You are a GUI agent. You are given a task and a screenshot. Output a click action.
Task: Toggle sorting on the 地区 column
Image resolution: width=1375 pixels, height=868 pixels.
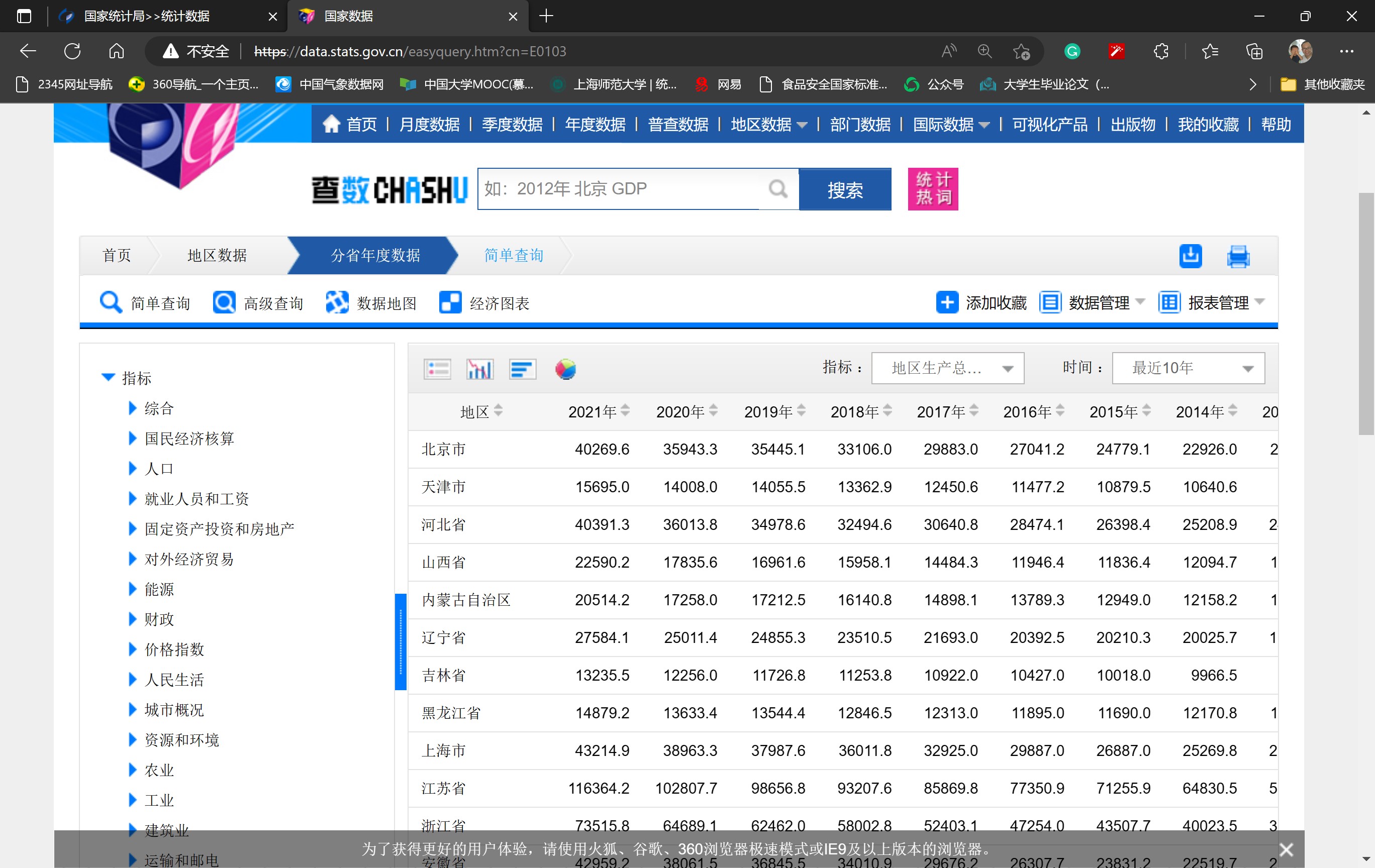point(499,411)
